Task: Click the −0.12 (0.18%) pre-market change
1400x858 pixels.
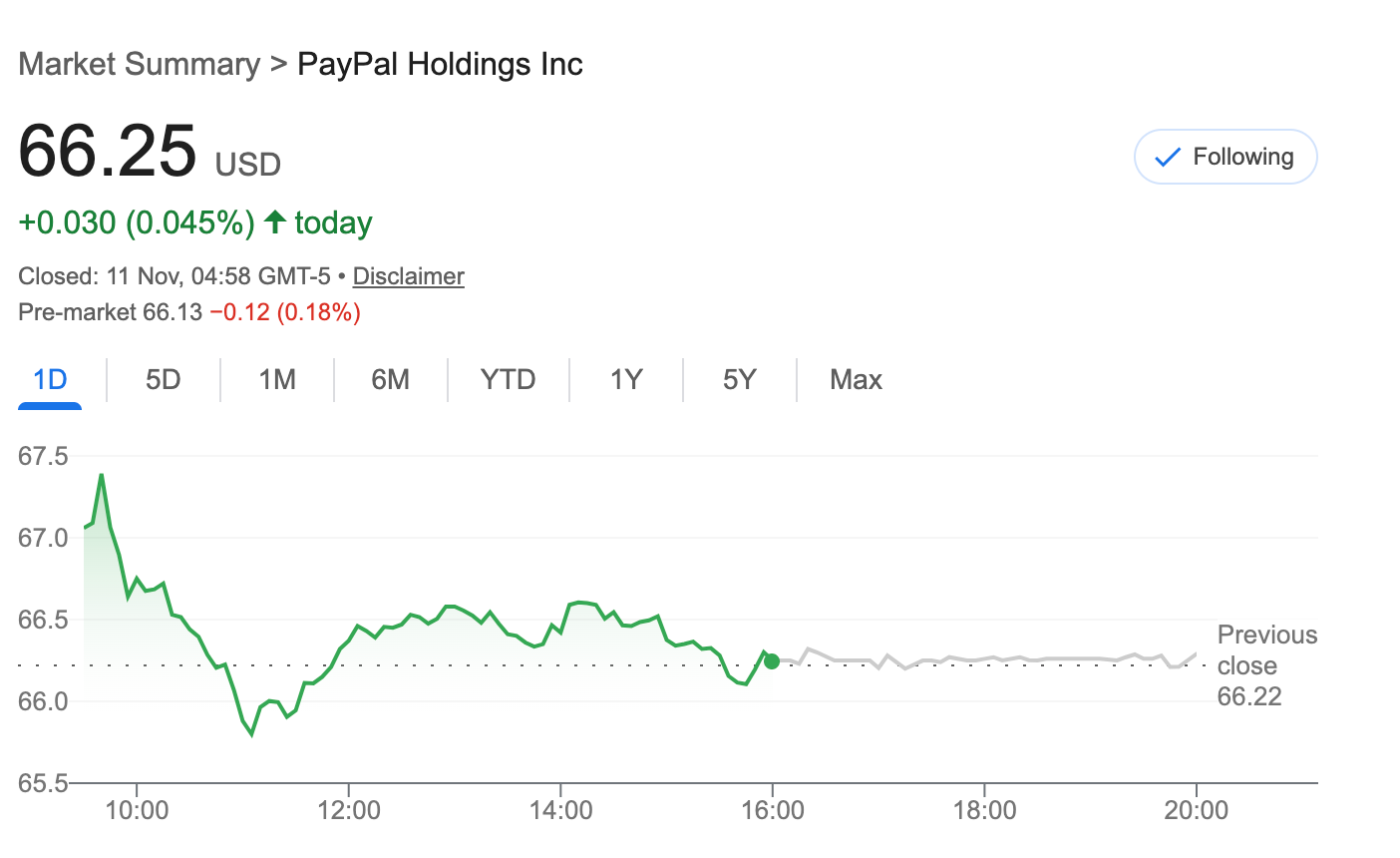Action: 285,312
